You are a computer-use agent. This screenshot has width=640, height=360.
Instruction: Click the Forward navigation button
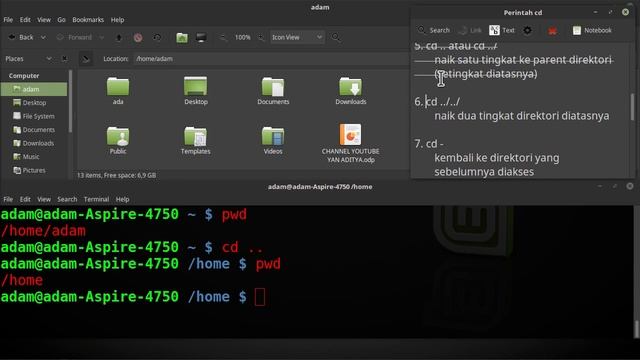tap(74, 38)
